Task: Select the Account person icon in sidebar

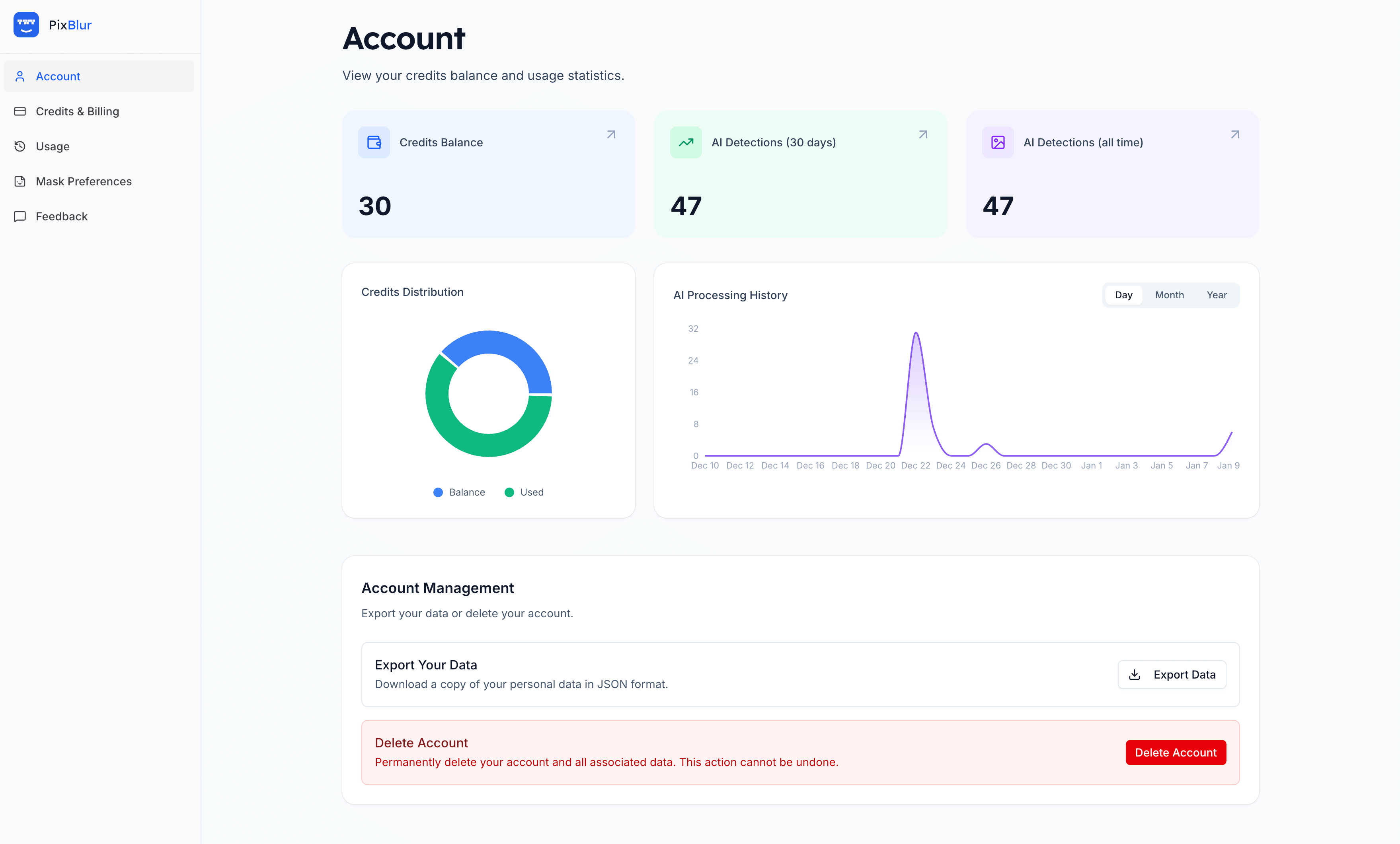Action: click(x=20, y=76)
